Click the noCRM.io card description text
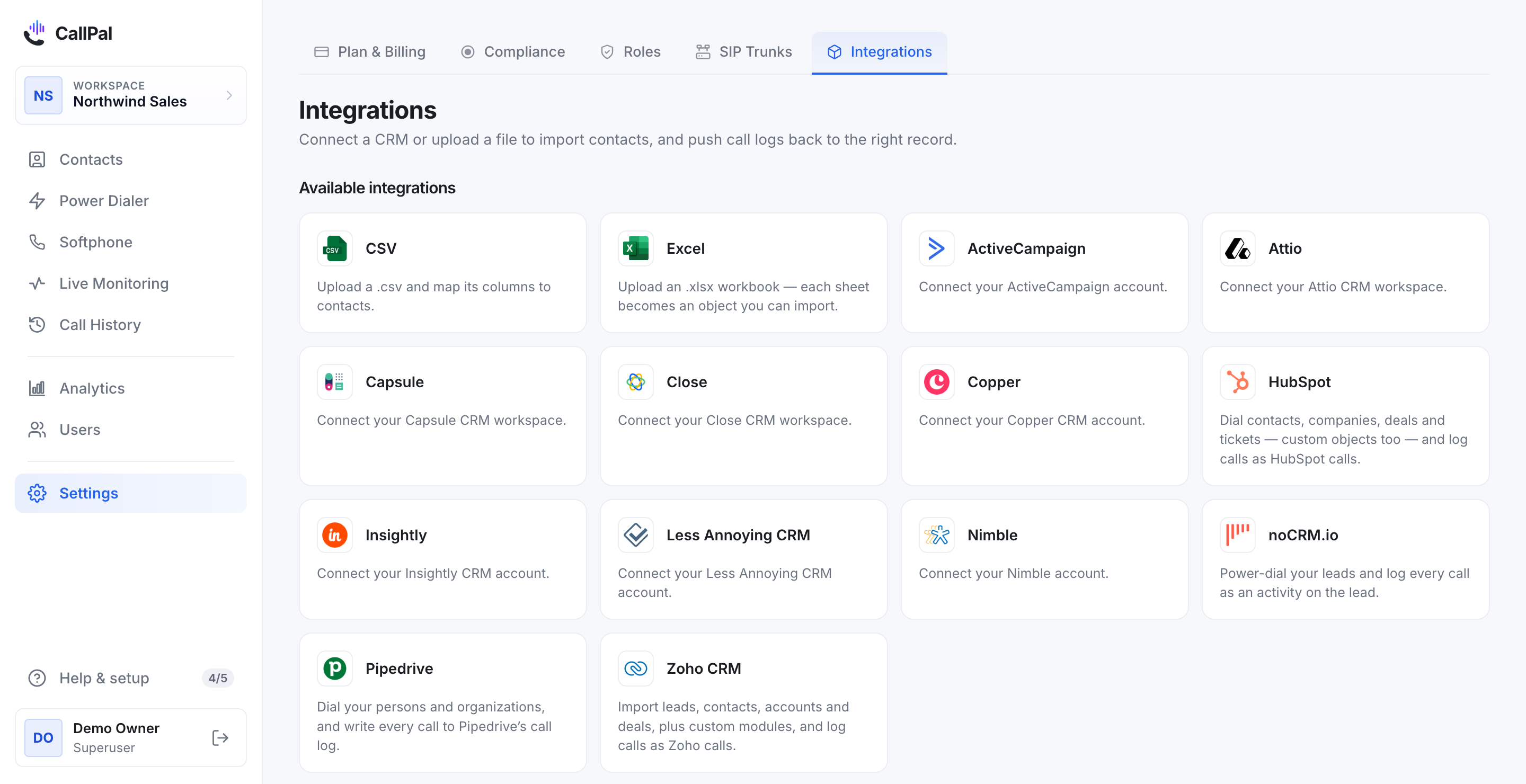Viewport: 1526px width, 784px height. point(1345,583)
